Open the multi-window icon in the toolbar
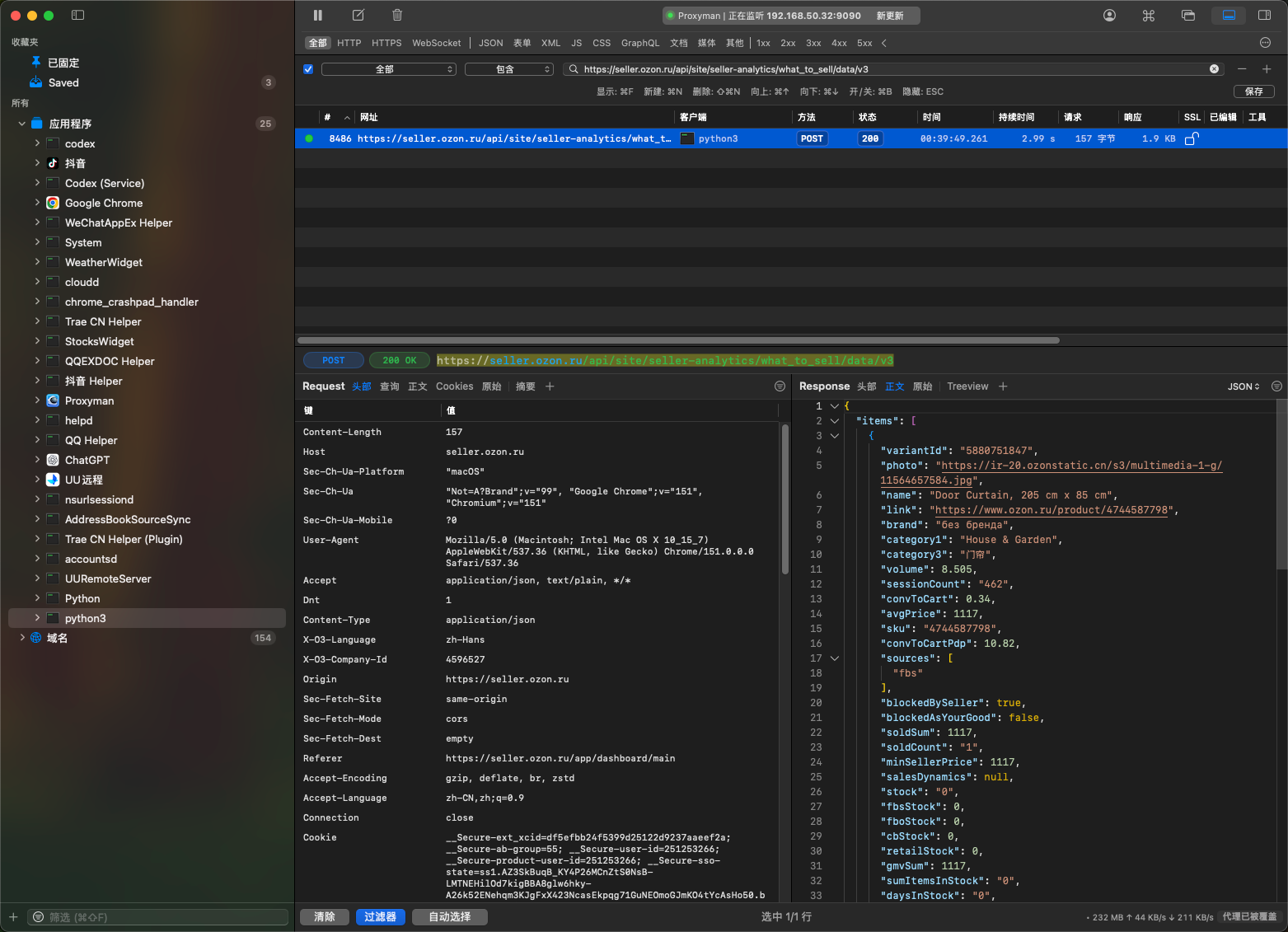Image resolution: width=1288 pixels, height=932 pixels. click(1188, 15)
